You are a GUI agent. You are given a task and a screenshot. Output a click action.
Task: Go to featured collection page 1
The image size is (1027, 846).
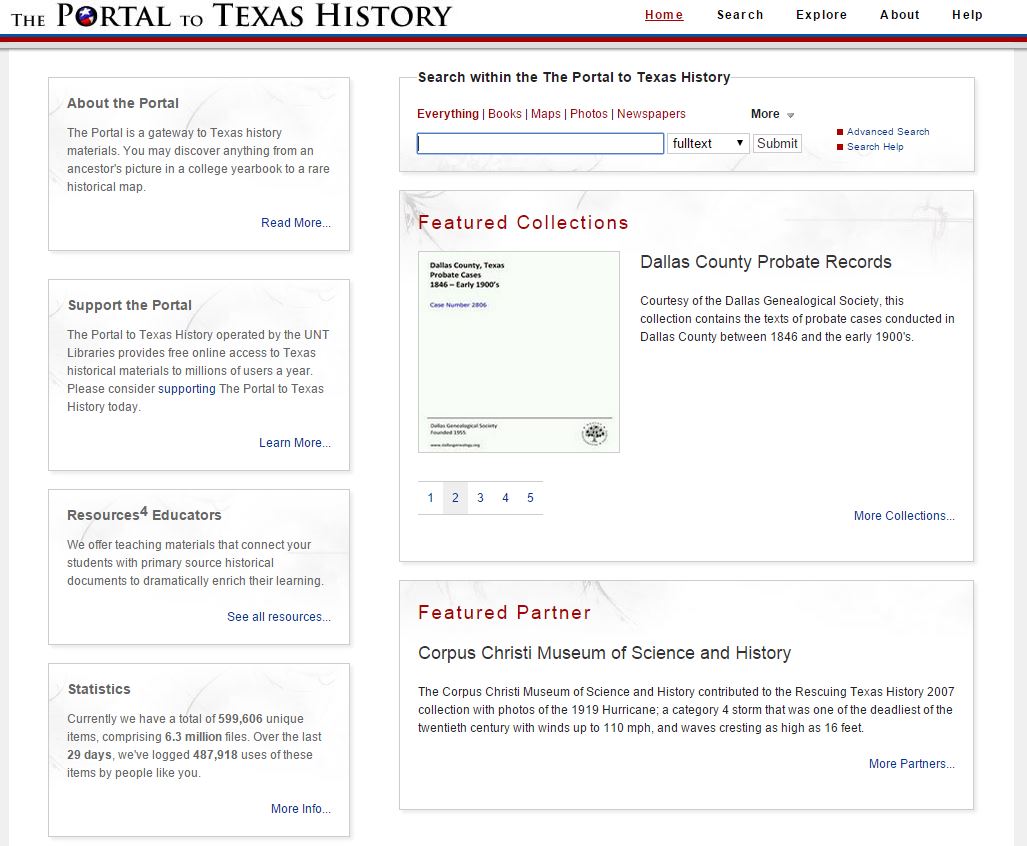tap(430, 498)
